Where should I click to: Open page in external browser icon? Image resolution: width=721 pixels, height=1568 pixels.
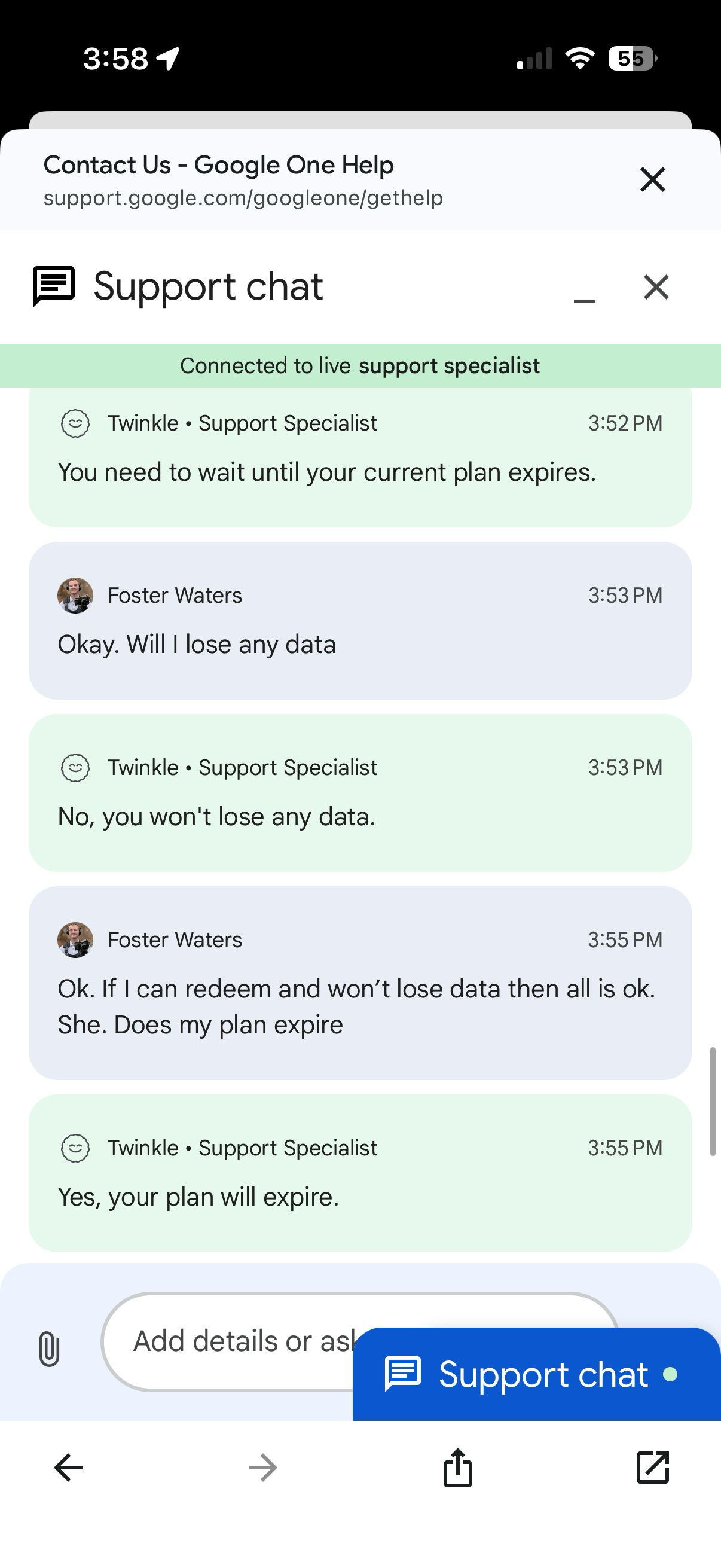coord(652,1468)
